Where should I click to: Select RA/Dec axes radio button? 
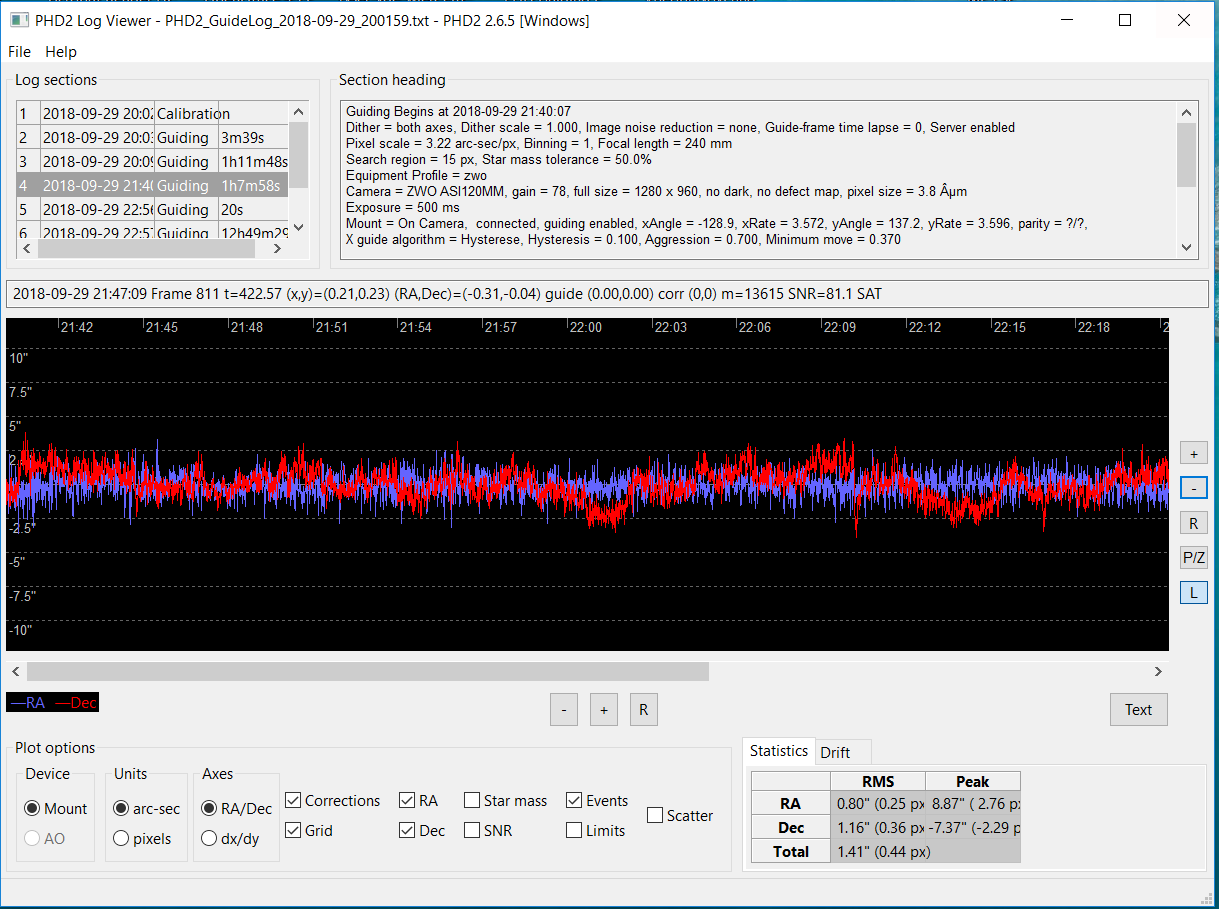(237, 808)
